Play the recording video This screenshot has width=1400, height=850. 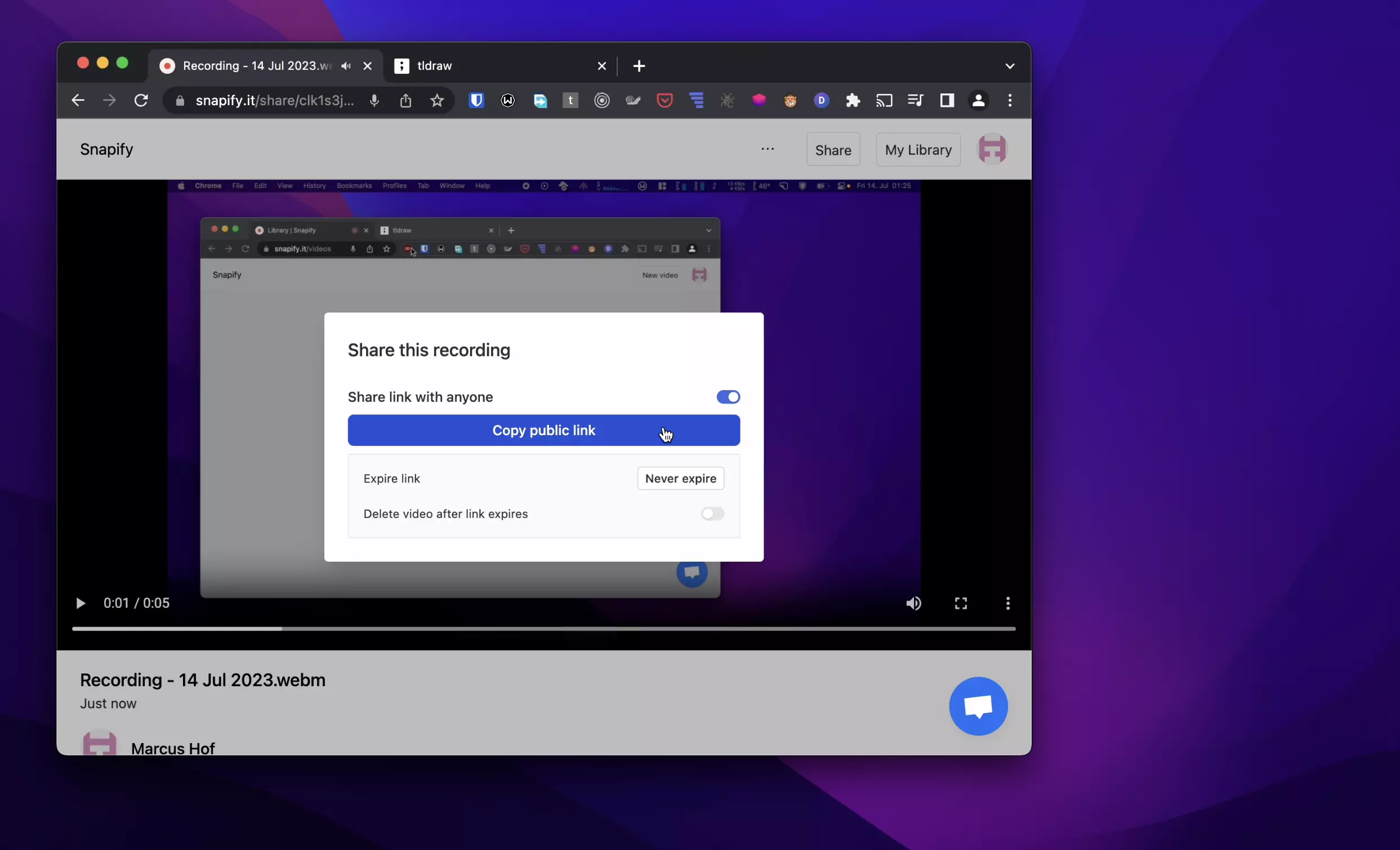[x=80, y=603]
